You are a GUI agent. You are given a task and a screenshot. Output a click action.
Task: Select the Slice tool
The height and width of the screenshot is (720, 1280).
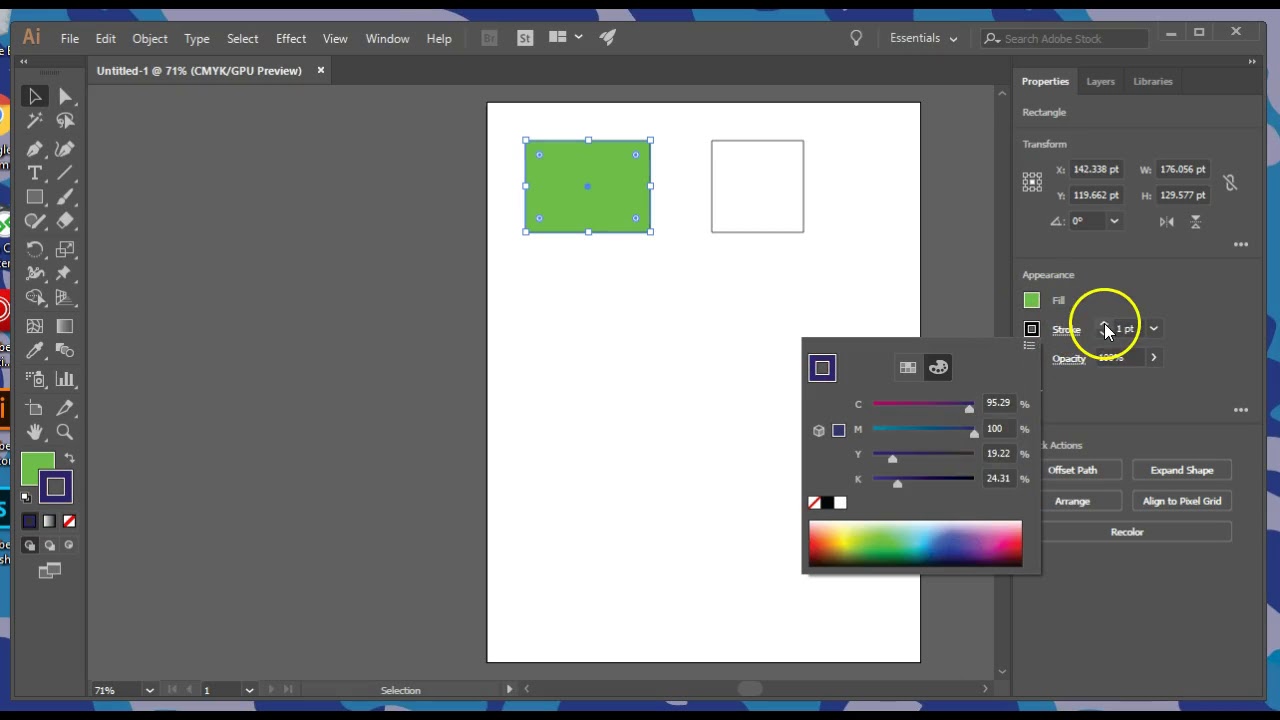click(x=65, y=408)
